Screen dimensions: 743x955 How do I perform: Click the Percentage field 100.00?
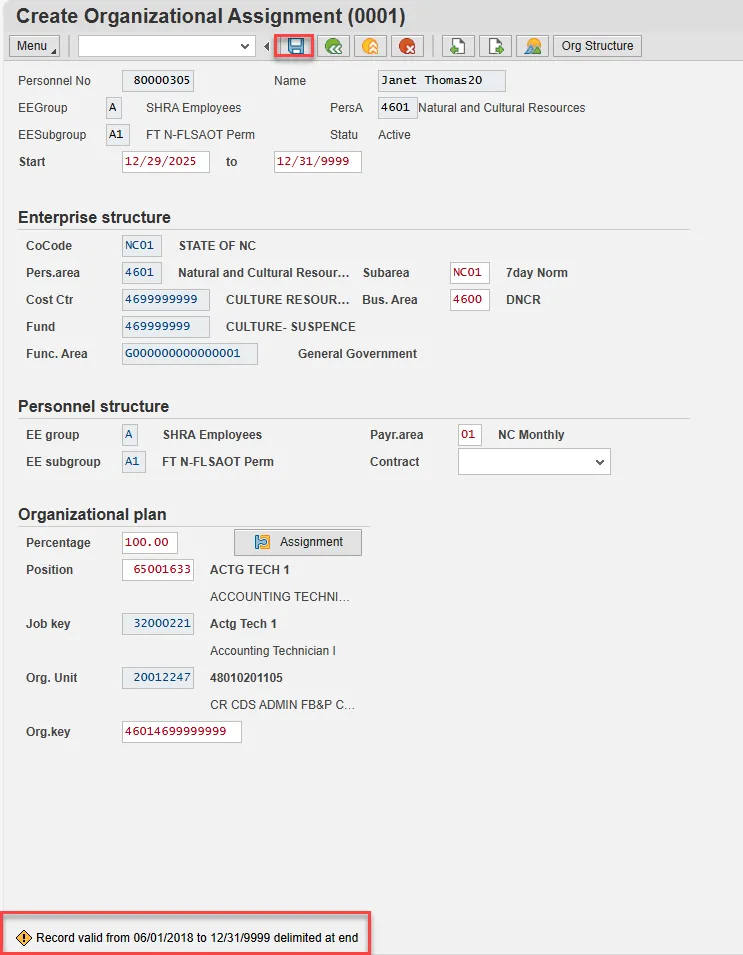(150, 543)
